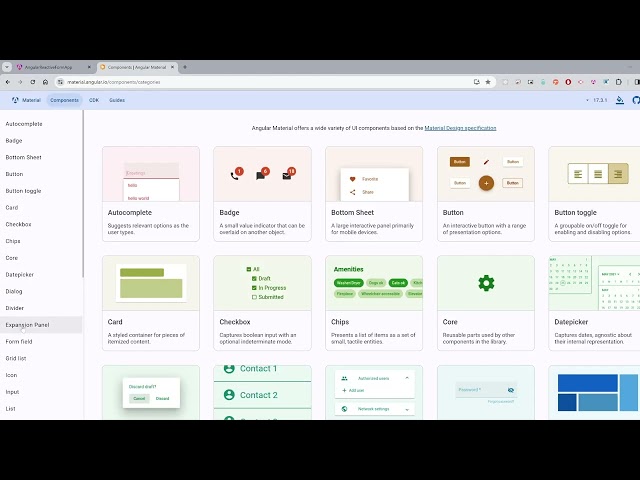
Task: Click the address bar URL field
Action: point(265,82)
